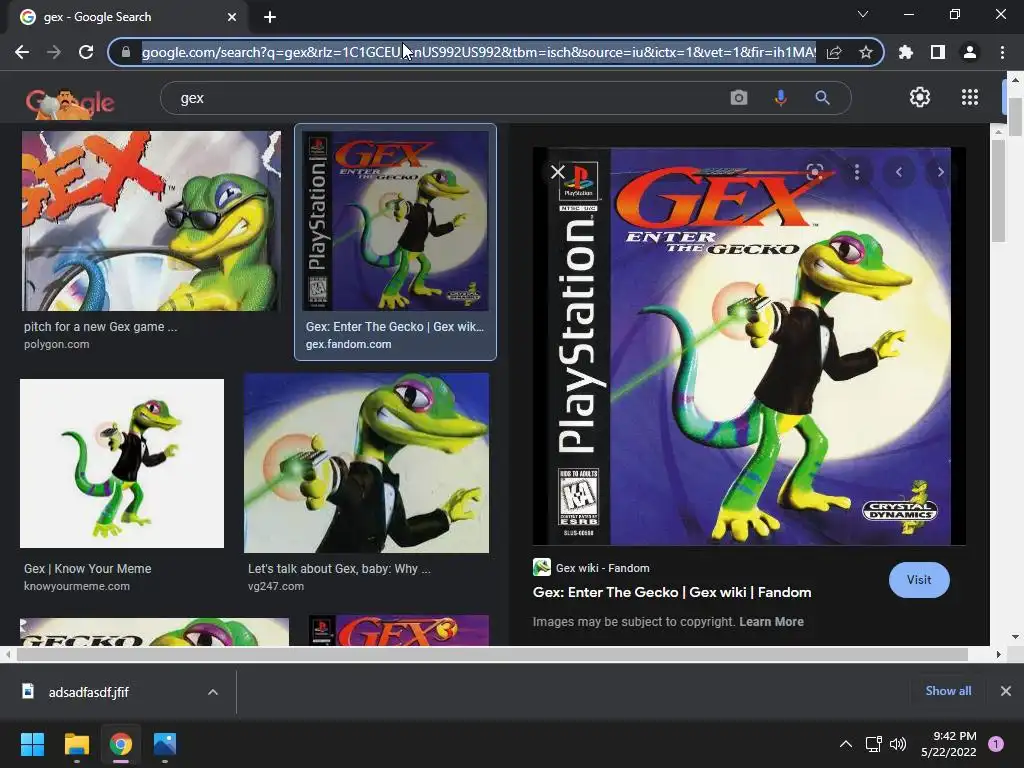Click Show all downloads
The image size is (1024, 768).
pyautogui.click(x=948, y=691)
